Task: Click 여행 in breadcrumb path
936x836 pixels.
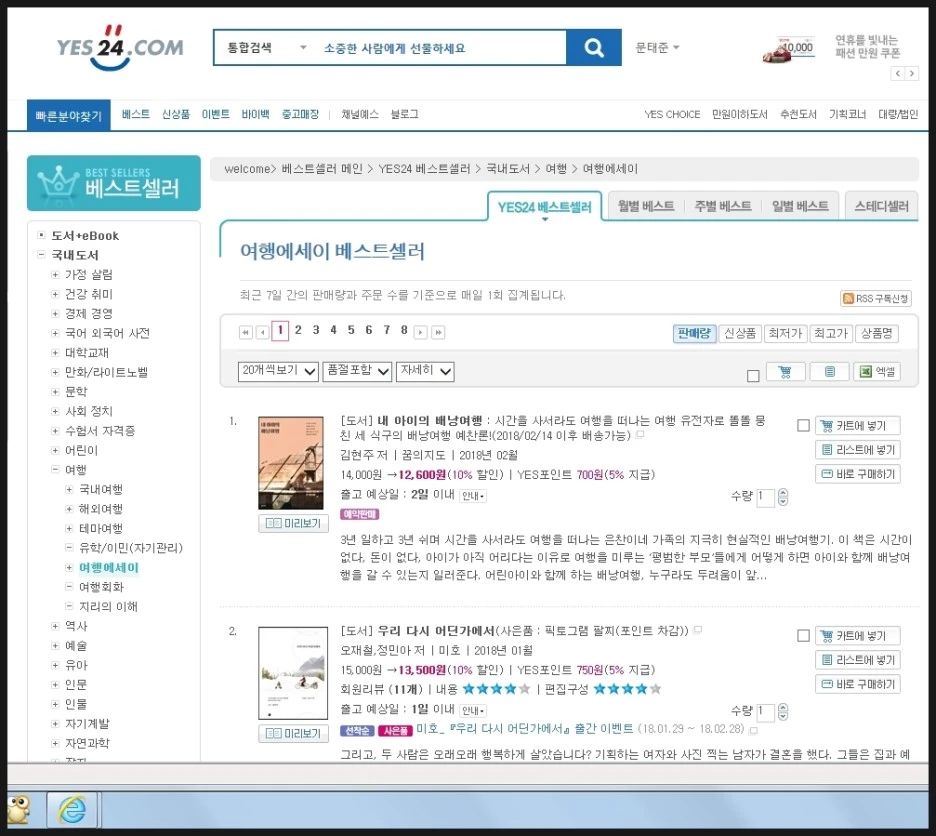Action: pyautogui.click(x=556, y=169)
